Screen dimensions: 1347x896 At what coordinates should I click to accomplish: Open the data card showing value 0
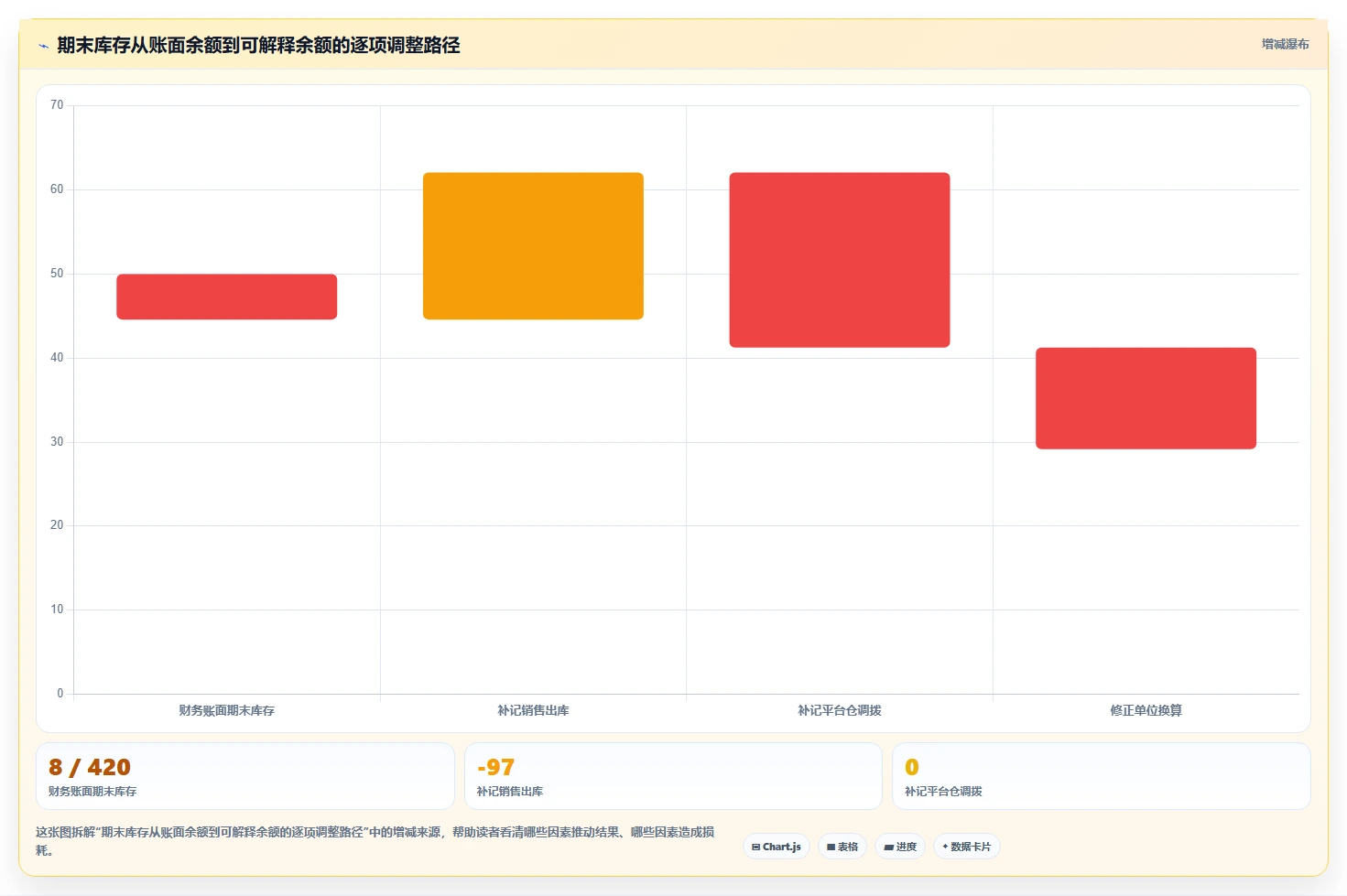tap(1102, 776)
